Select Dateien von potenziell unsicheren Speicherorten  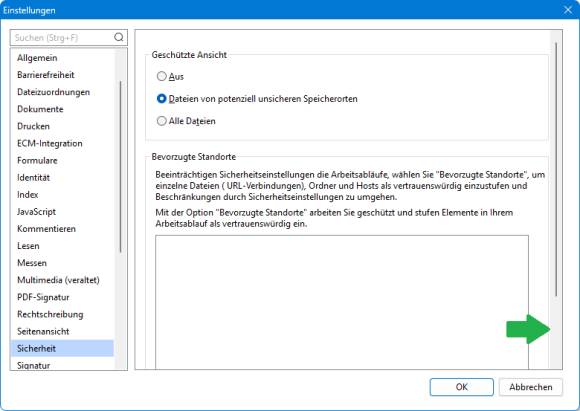(x=162, y=99)
